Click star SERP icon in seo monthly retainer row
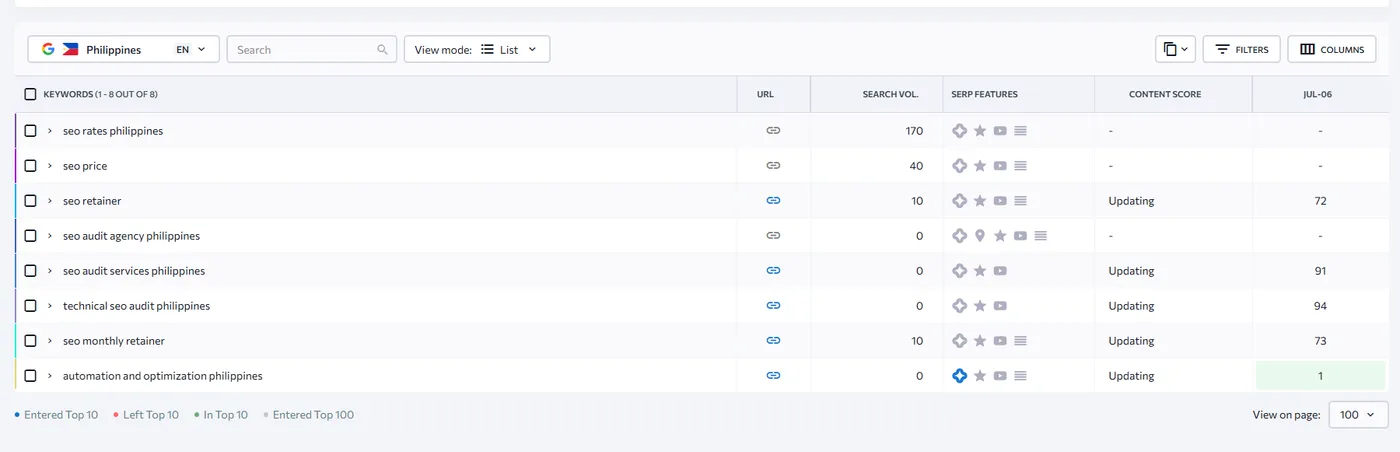The height and width of the screenshot is (452, 1400). click(x=980, y=341)
